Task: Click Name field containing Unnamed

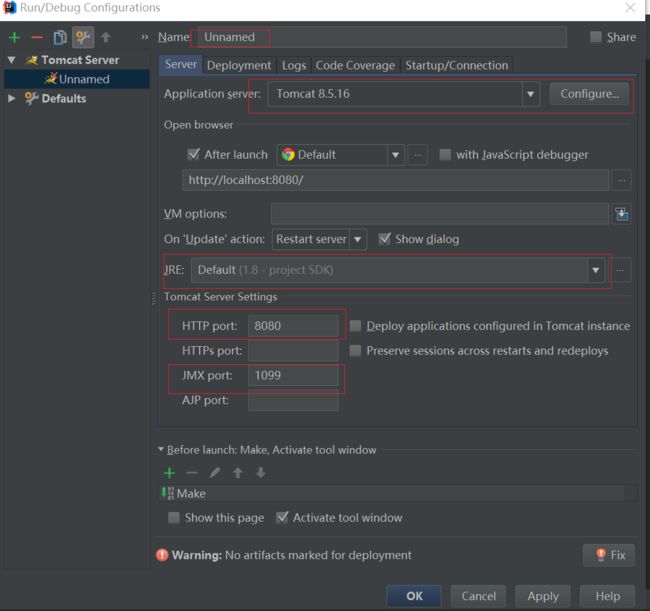Action: (382, 37)
